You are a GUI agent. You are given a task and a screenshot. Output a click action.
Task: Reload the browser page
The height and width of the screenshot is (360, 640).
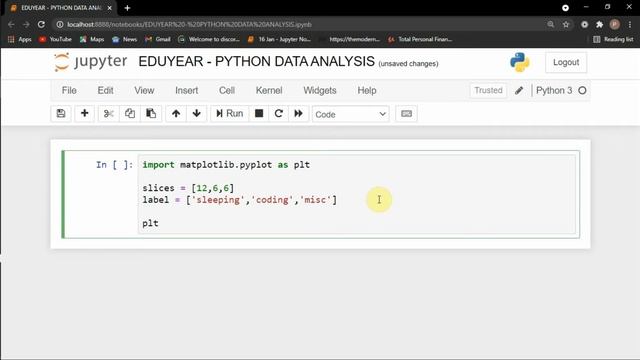click(41, 24)
